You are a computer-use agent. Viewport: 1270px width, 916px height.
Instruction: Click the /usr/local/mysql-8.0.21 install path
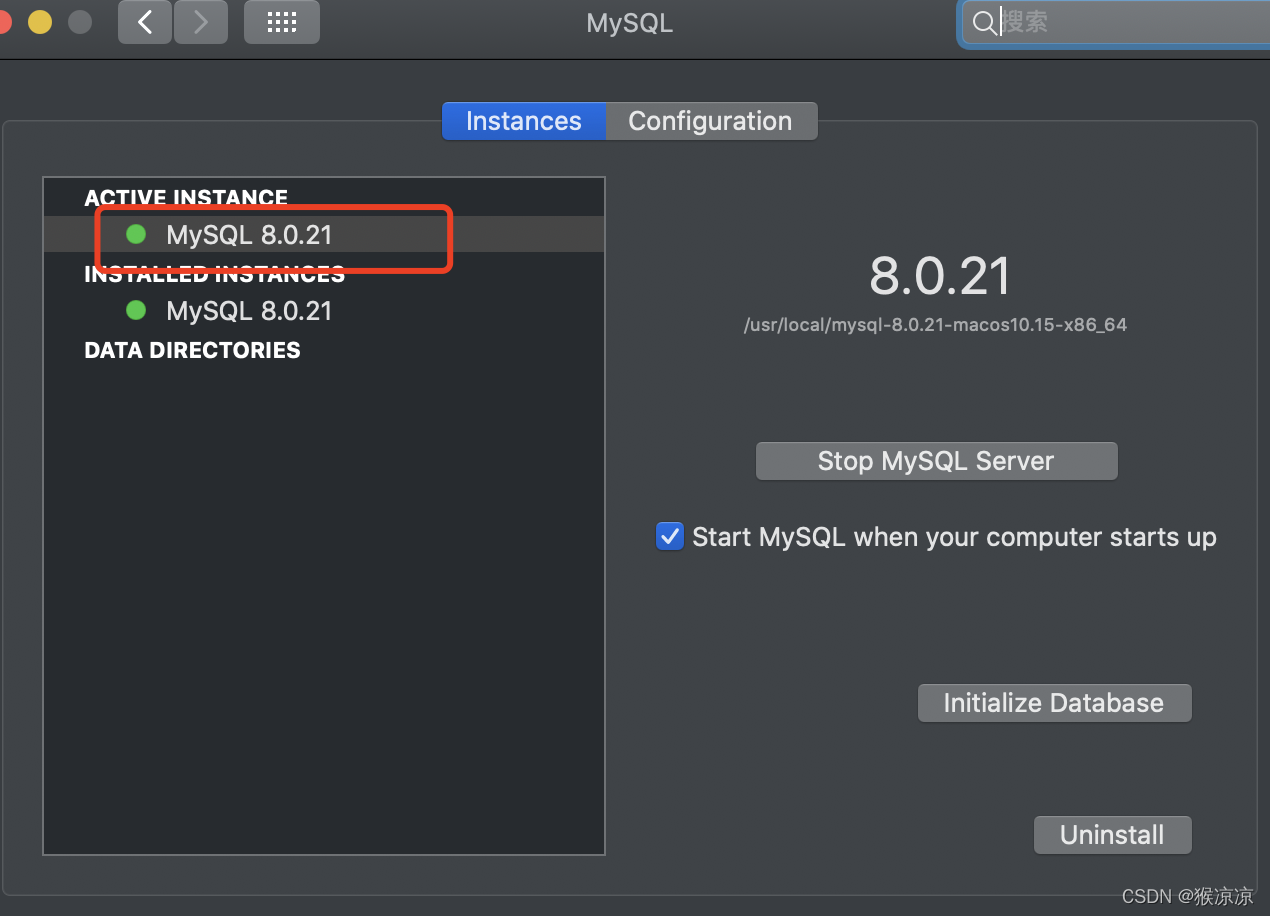coord(935,325)
